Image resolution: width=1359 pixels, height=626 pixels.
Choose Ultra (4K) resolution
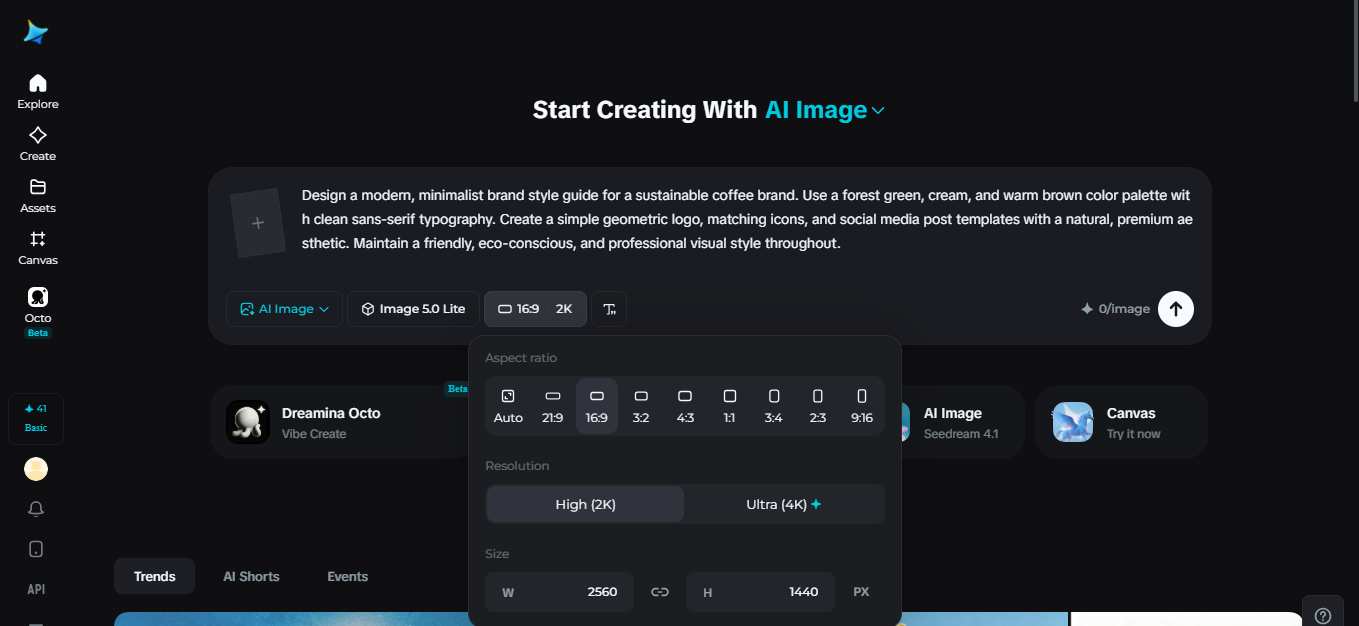784,505
